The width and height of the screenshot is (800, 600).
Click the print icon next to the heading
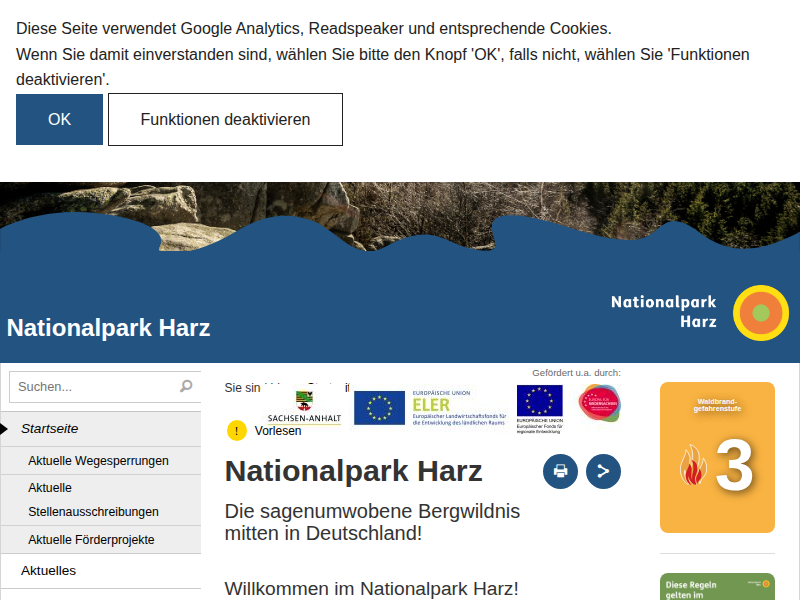560,471
